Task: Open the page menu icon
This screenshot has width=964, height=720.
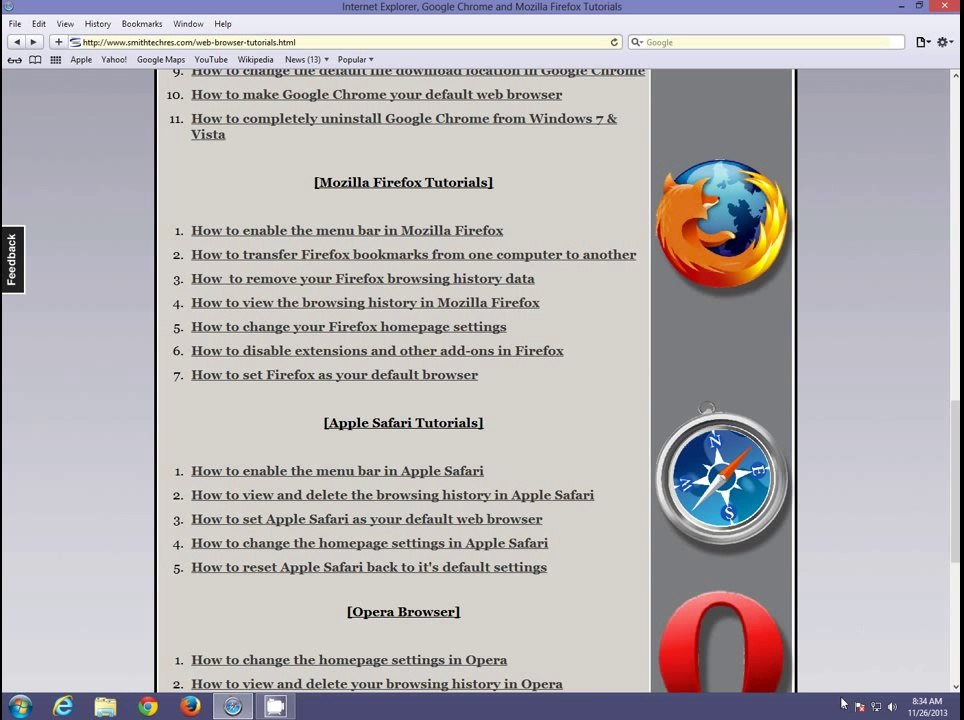Action: point(923,42)
